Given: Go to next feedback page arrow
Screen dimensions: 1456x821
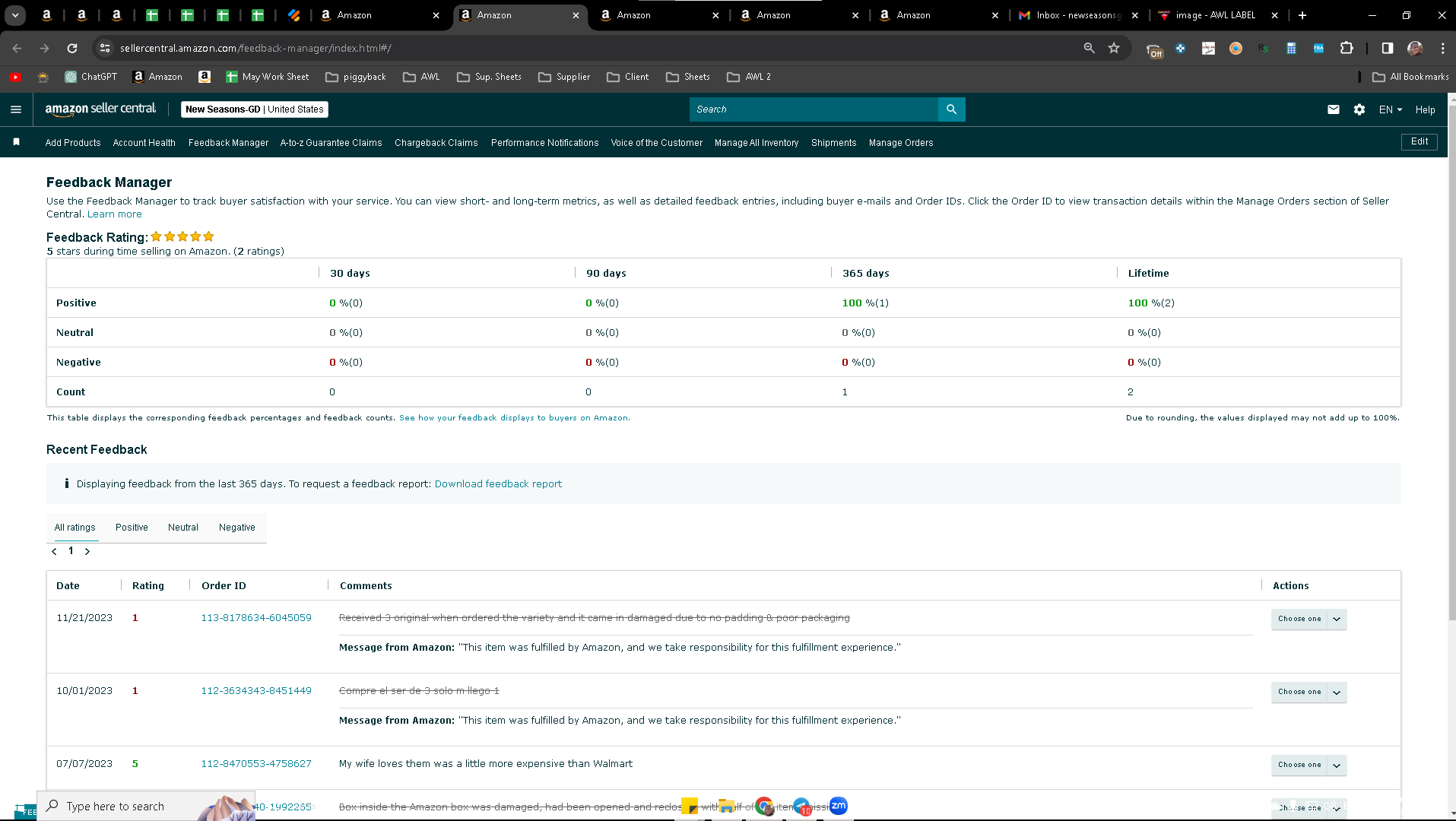Looking at the screenshot, I should [x=87, y=551].
